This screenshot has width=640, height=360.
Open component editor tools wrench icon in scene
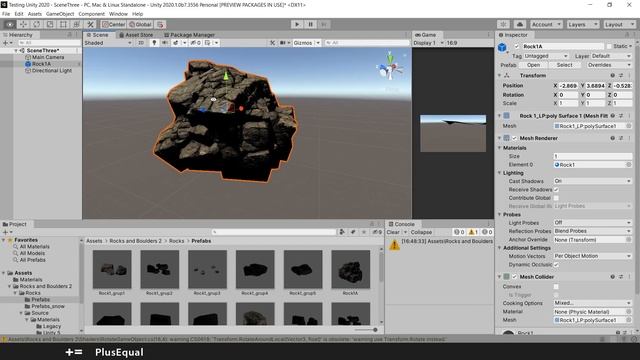tap(273, 42)
